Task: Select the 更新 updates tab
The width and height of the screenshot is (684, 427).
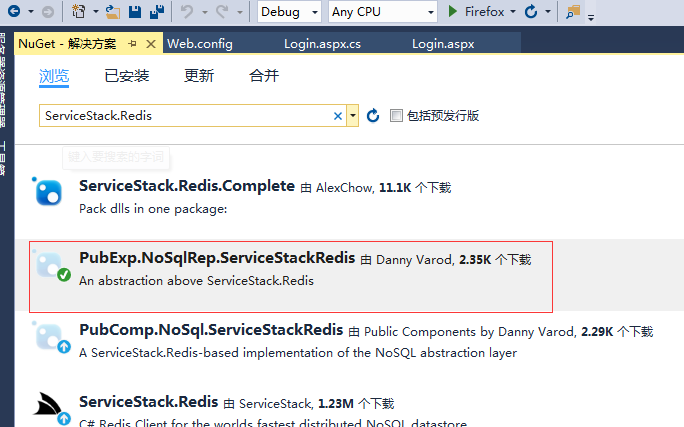Action: [199, 76]
